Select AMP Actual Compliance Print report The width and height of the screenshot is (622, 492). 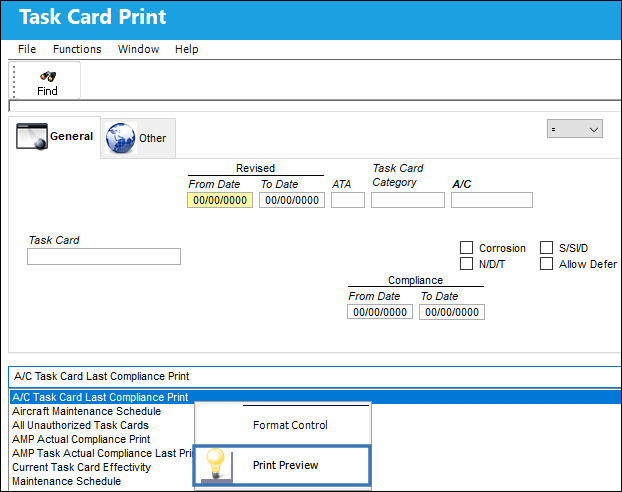tap(81, 439)
